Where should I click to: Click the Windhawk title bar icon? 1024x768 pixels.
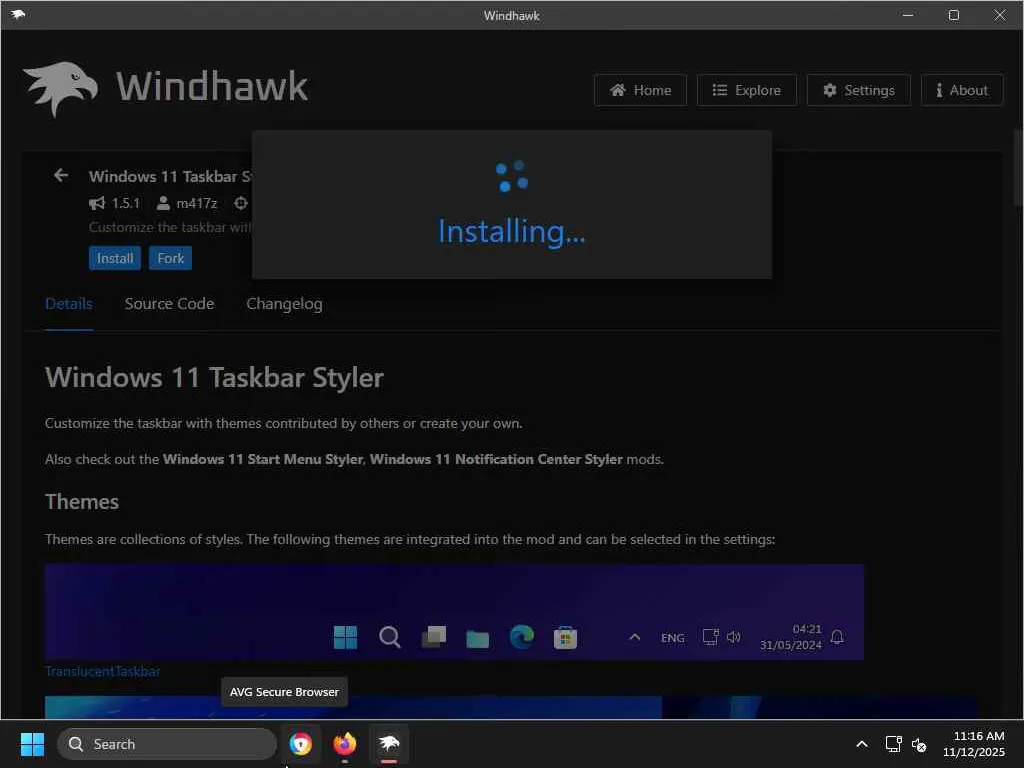click(x=18, y=14)
